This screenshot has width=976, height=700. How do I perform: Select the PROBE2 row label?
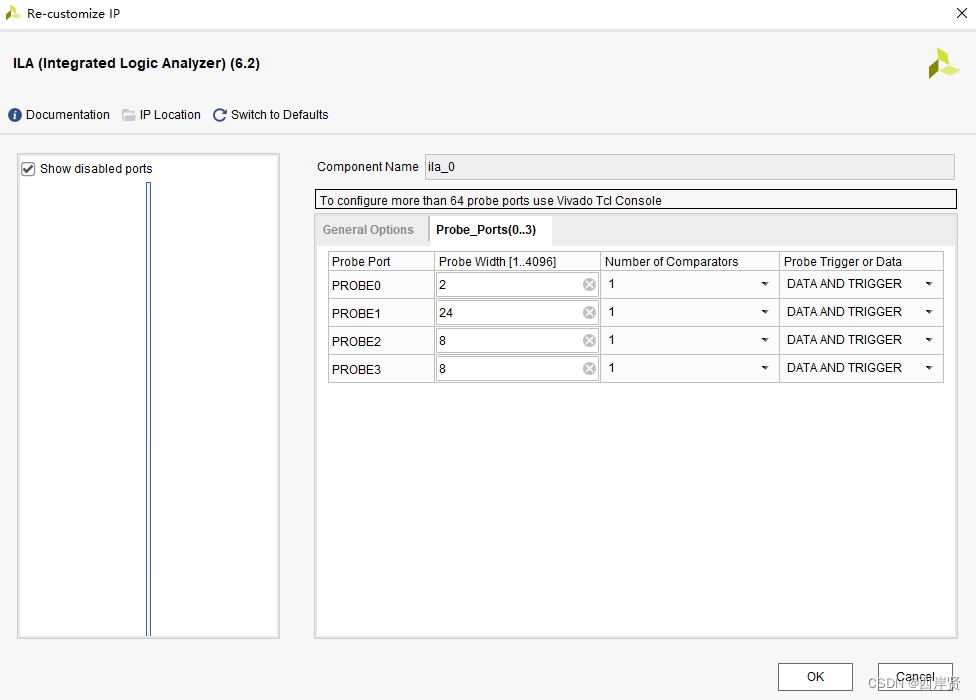(356, 342)
